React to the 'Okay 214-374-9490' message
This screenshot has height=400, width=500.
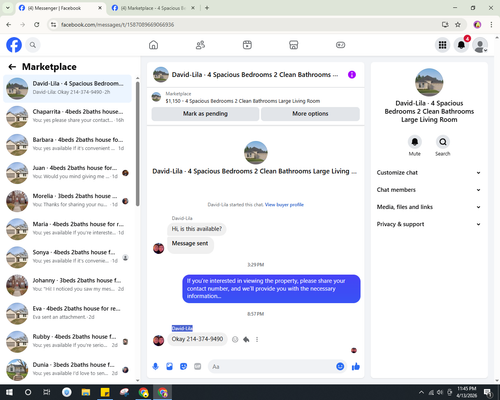coord(235,339)
